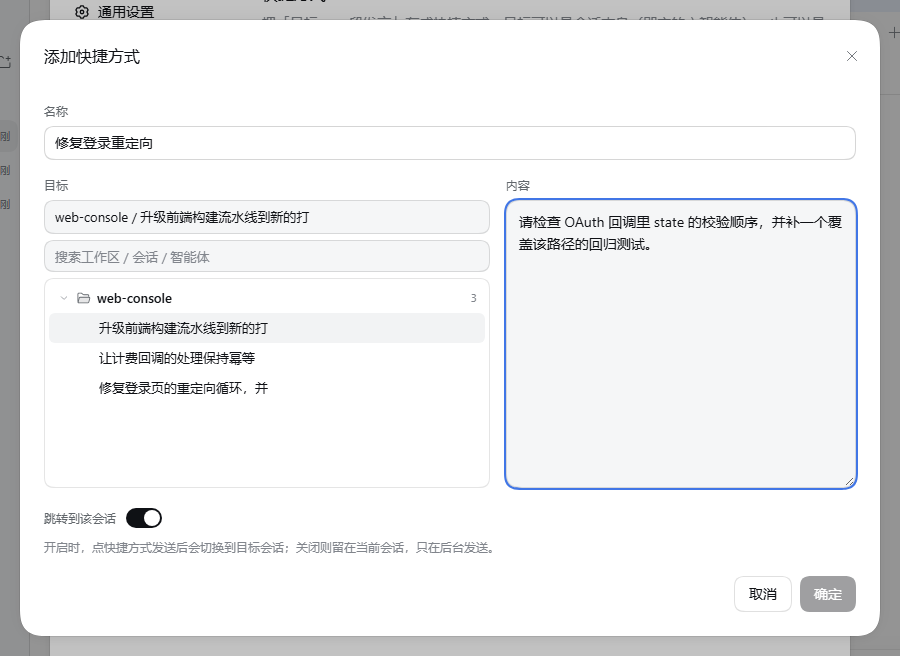Close the 添加快捷方式 dialog
The image size is (900, 656).
point(852,56)
